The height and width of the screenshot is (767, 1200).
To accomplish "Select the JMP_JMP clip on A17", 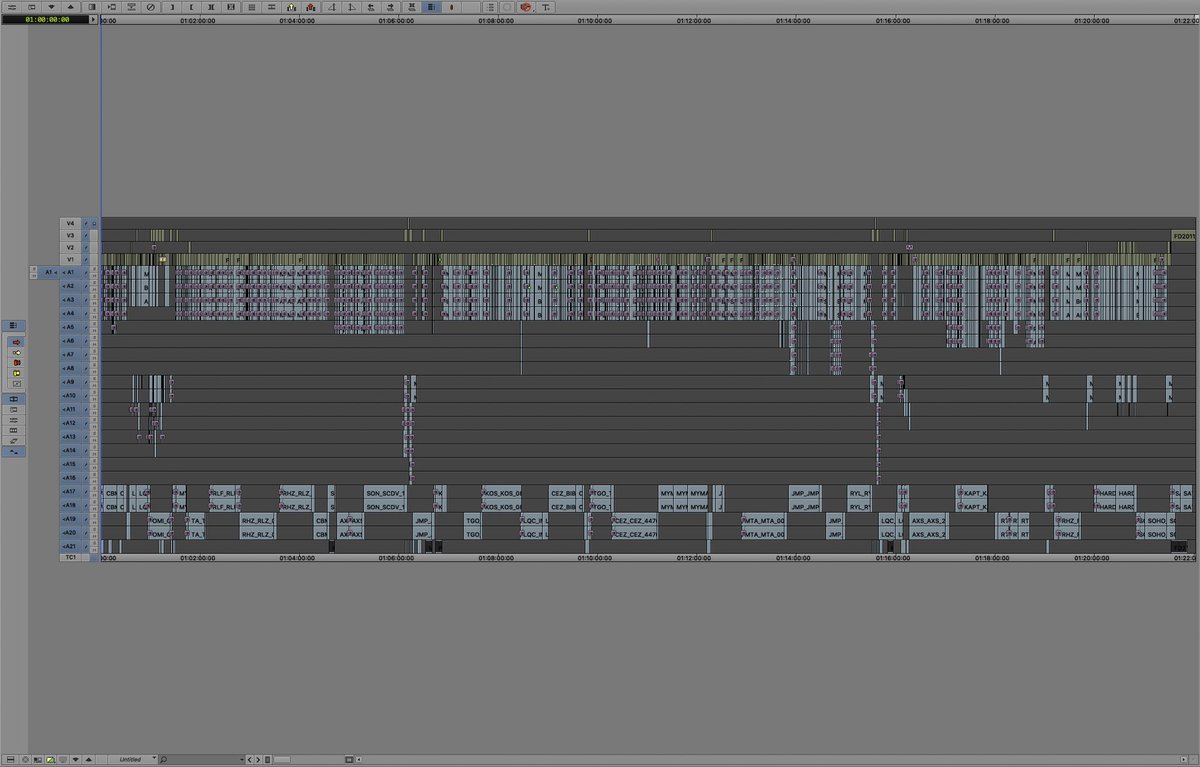I will point(805,493).
